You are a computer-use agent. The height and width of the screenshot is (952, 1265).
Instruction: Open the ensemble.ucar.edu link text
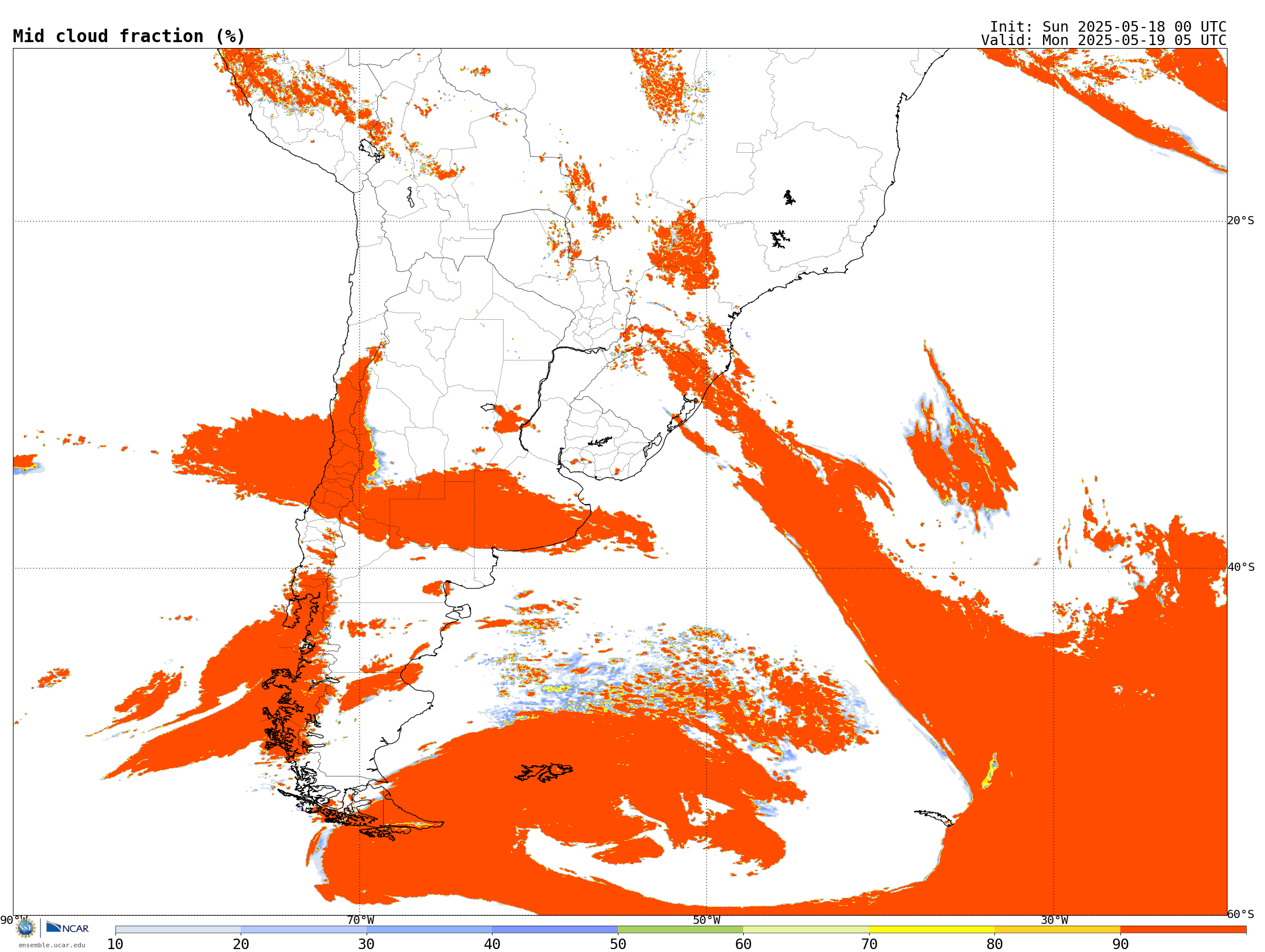tap(52, 945)
